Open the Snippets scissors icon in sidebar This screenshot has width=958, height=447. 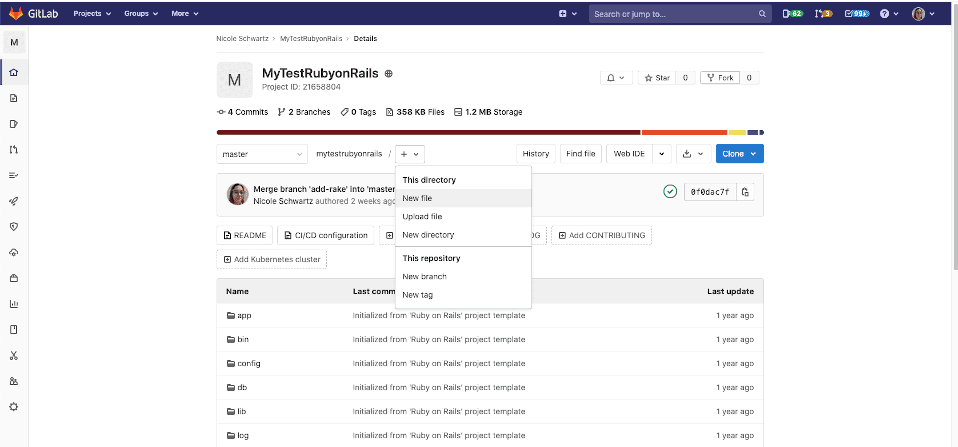tap(14, 355)
